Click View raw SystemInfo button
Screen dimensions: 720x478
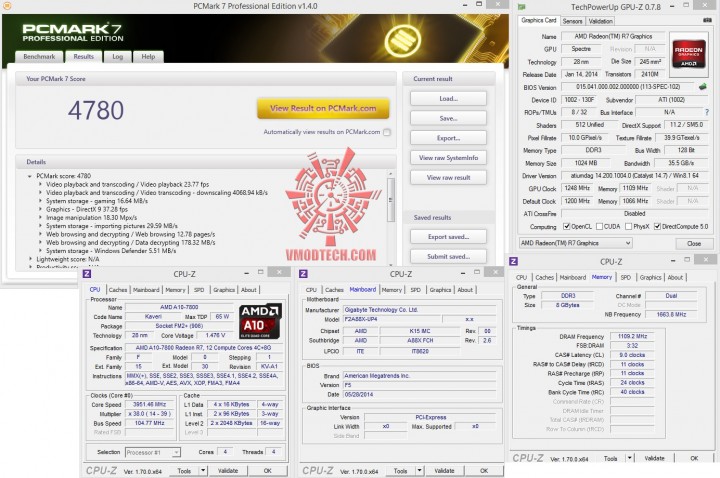448,157
